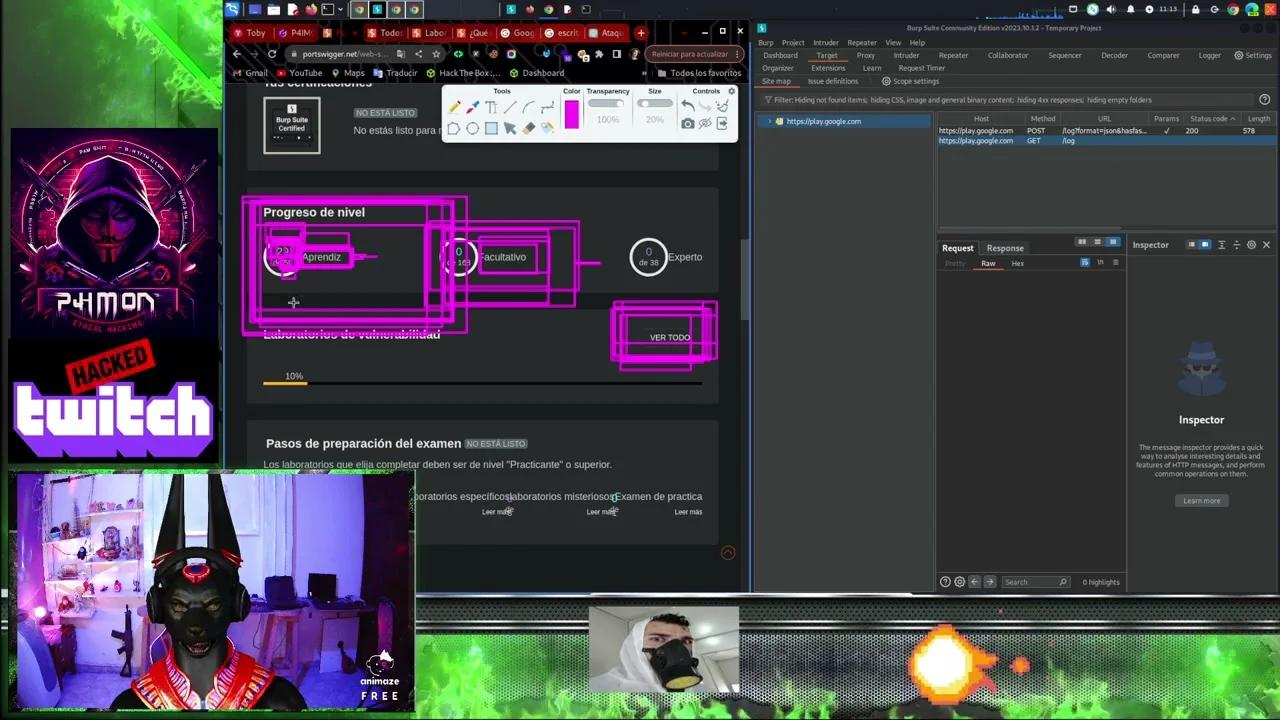This screenshot has width=1280, height=720.
Task: Switch to the Toby browser tab
Action: click(250, 33)
